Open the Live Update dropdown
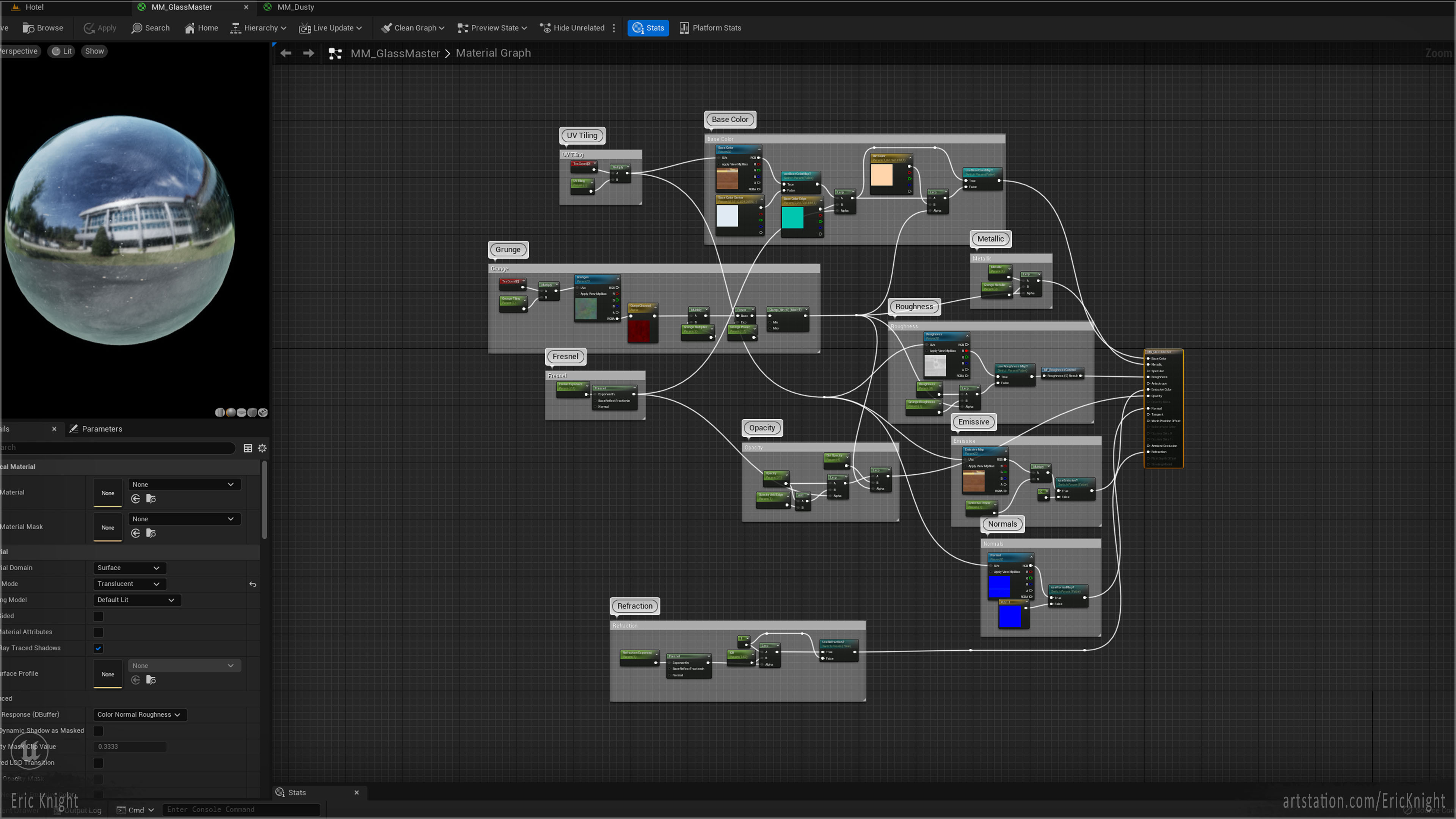 331,28
